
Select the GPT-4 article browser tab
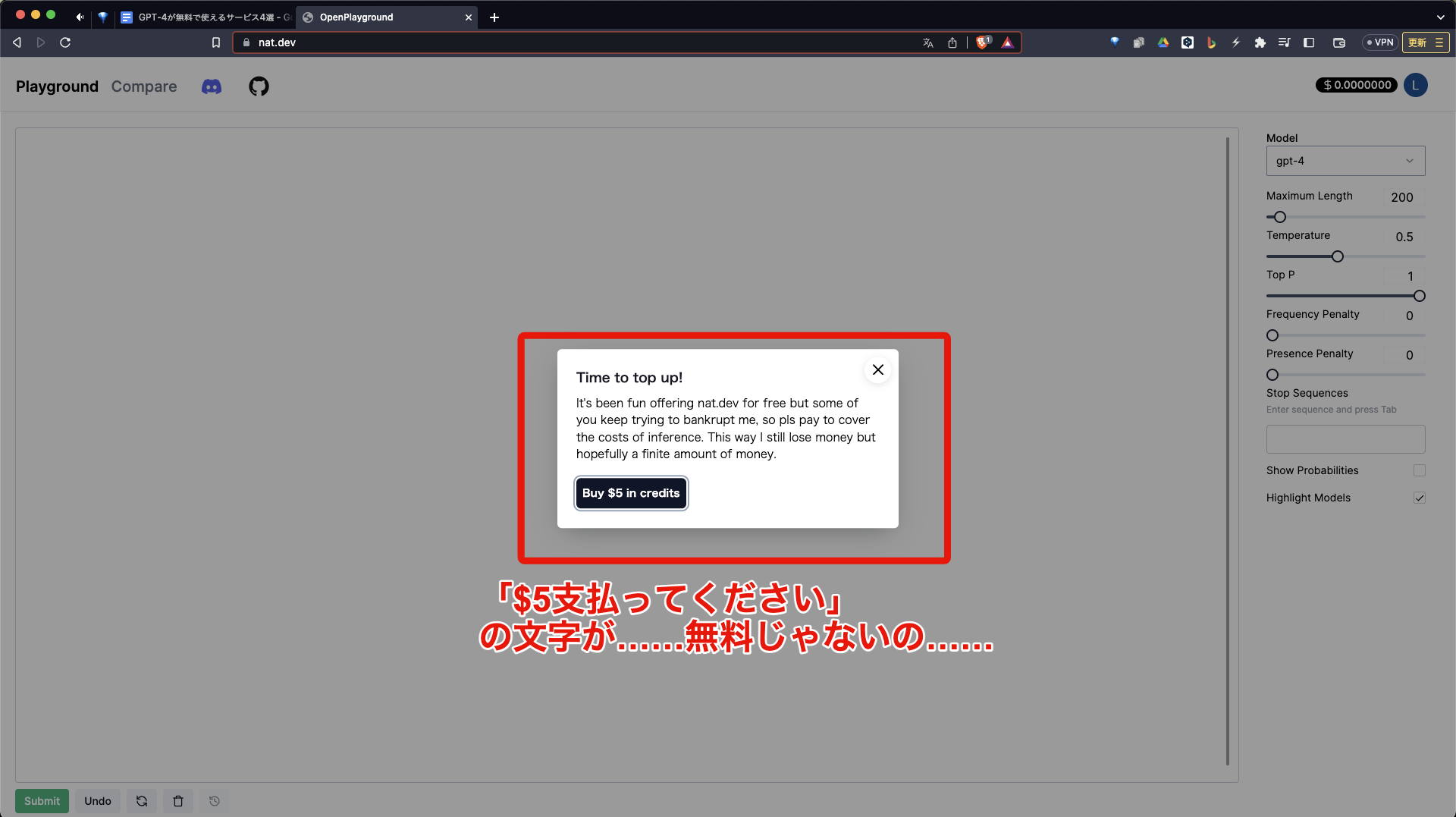(x=206, y=17)
